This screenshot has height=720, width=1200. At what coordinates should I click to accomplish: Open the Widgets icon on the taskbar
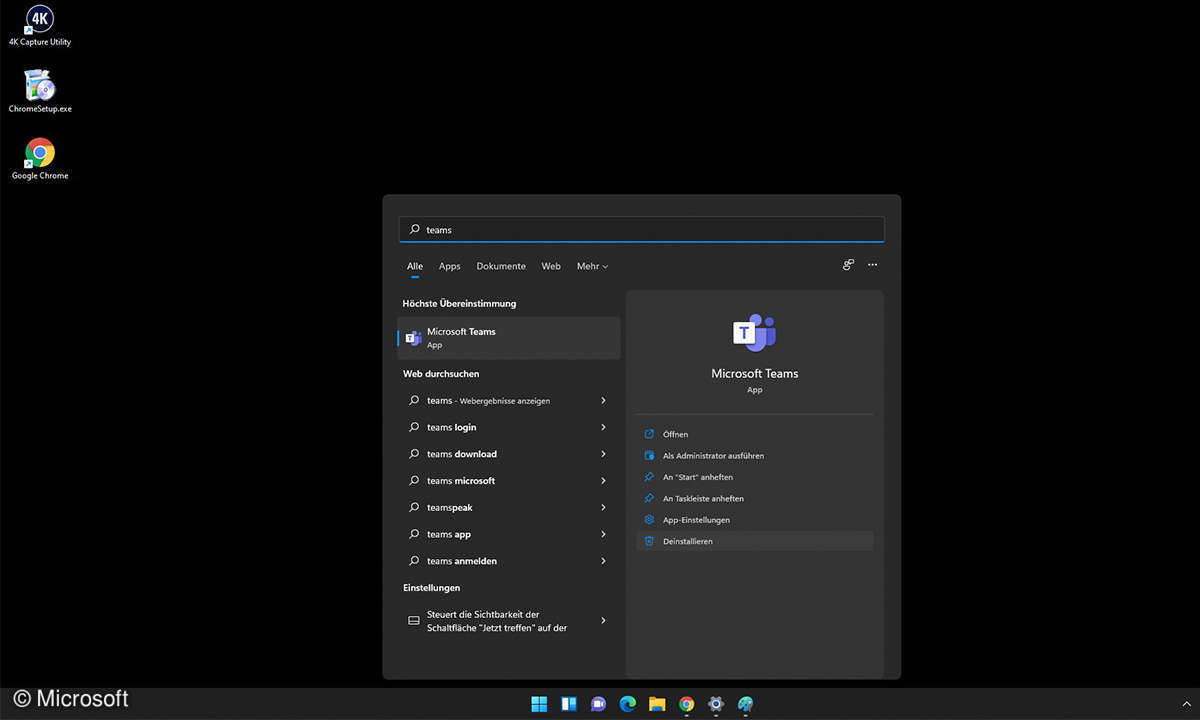pos(569,704)
